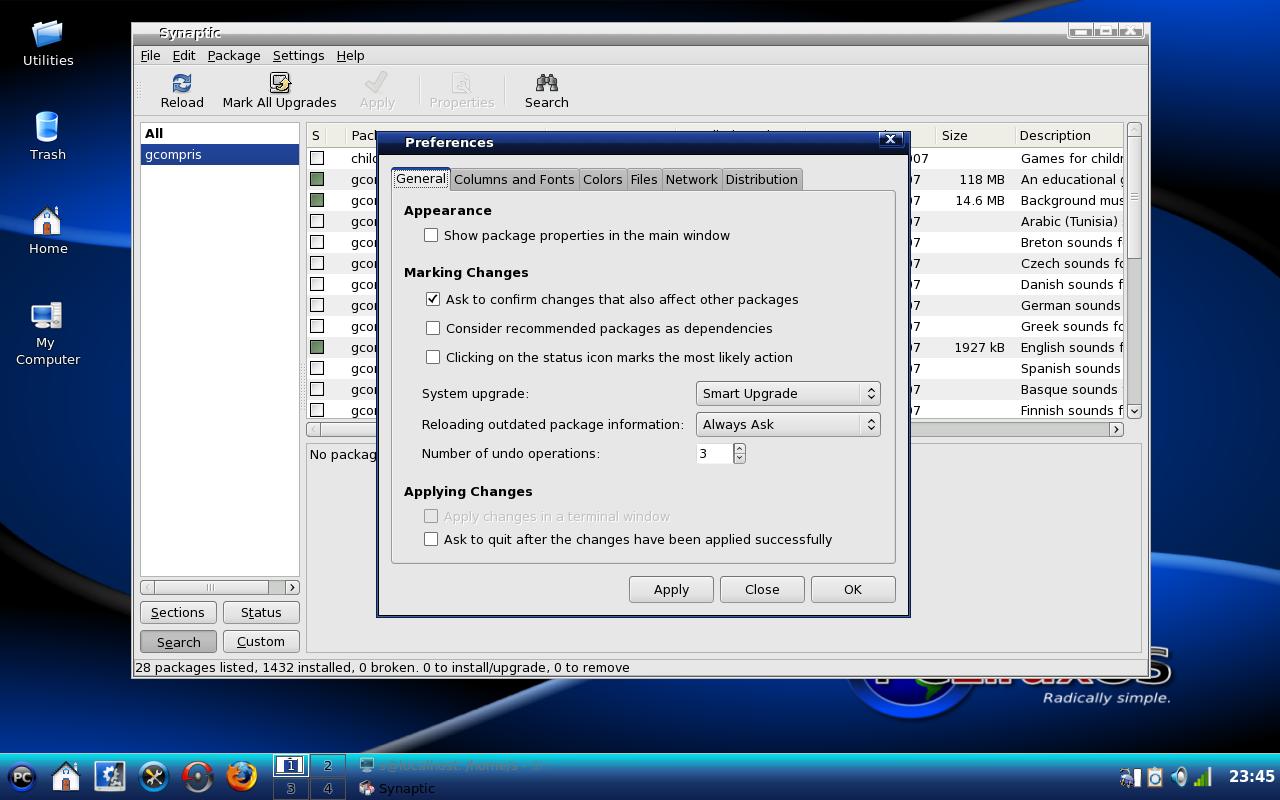Image resolution: width=1280 pixels, height=800 pixels.
Task: Launch the wrench-and-screwdriver tools icon in taskbar
Action: [x=154, y=777]
